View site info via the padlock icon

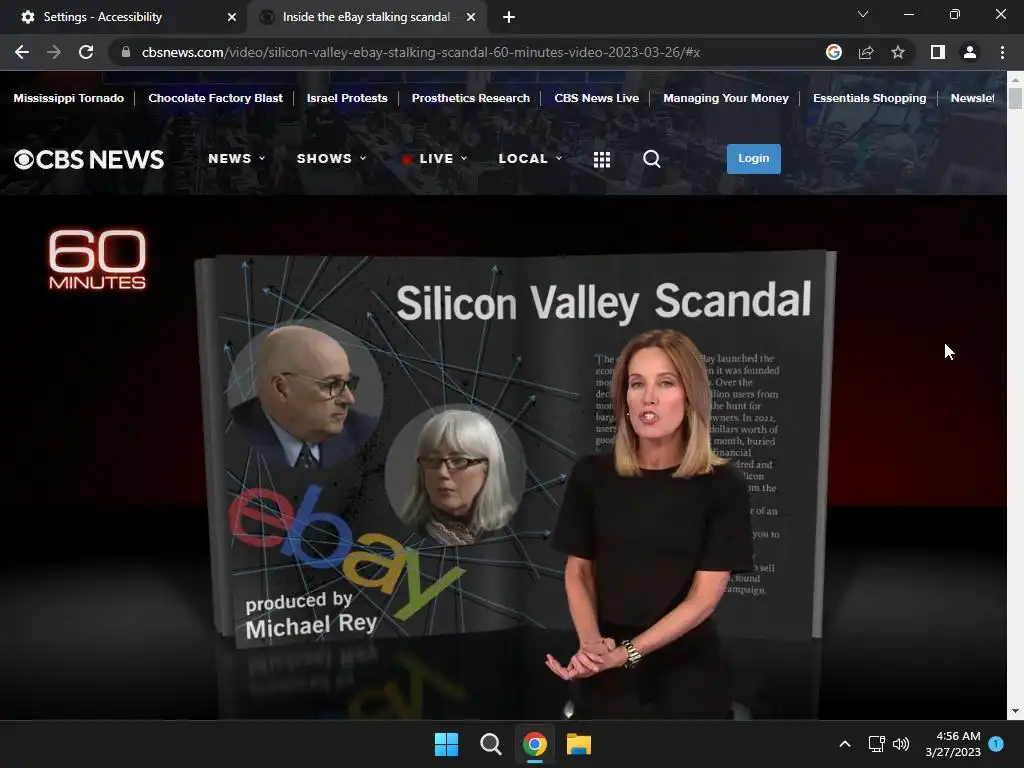pos(126,52)
